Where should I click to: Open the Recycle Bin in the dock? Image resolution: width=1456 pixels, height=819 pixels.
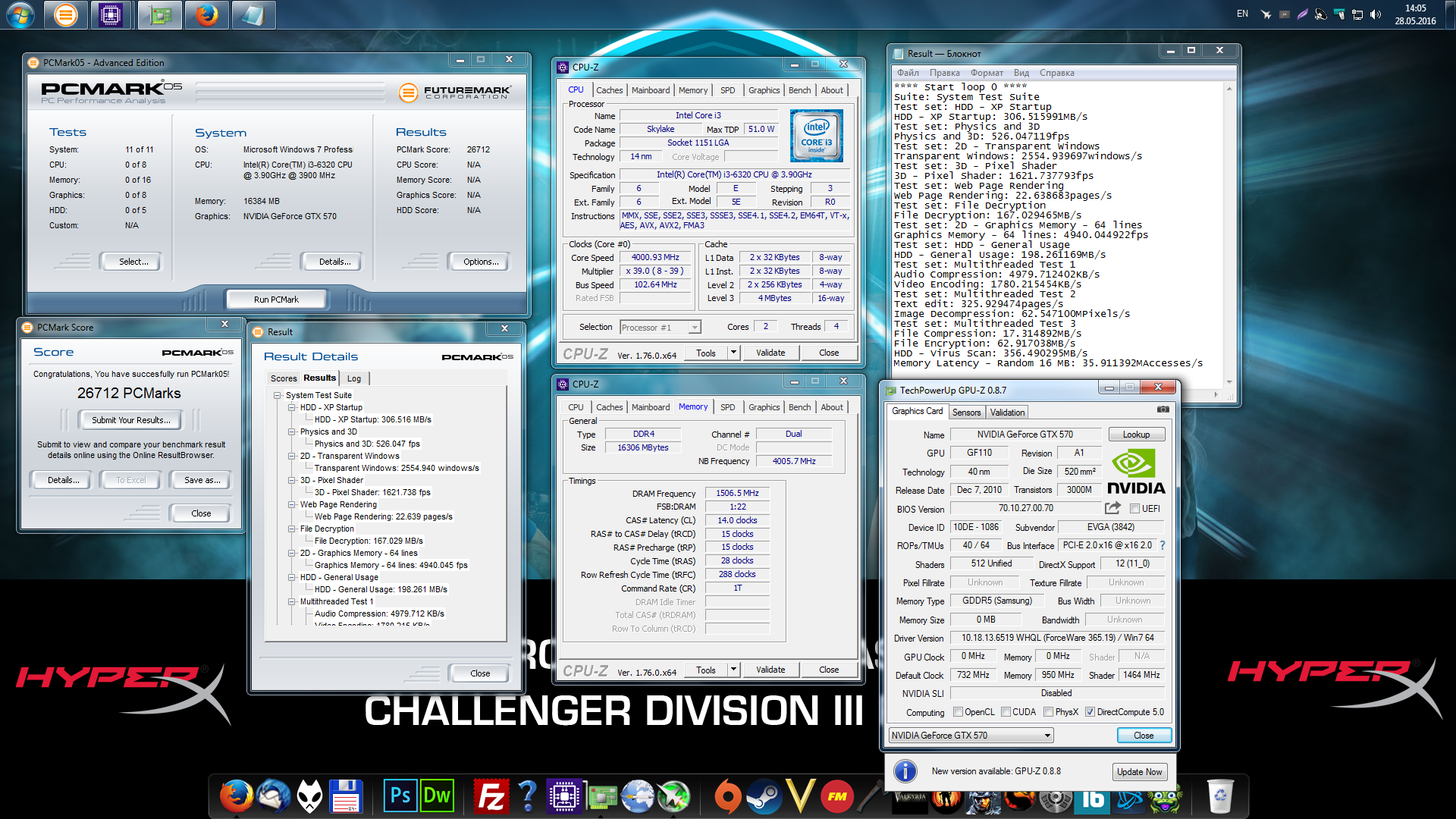[1220, 796]
